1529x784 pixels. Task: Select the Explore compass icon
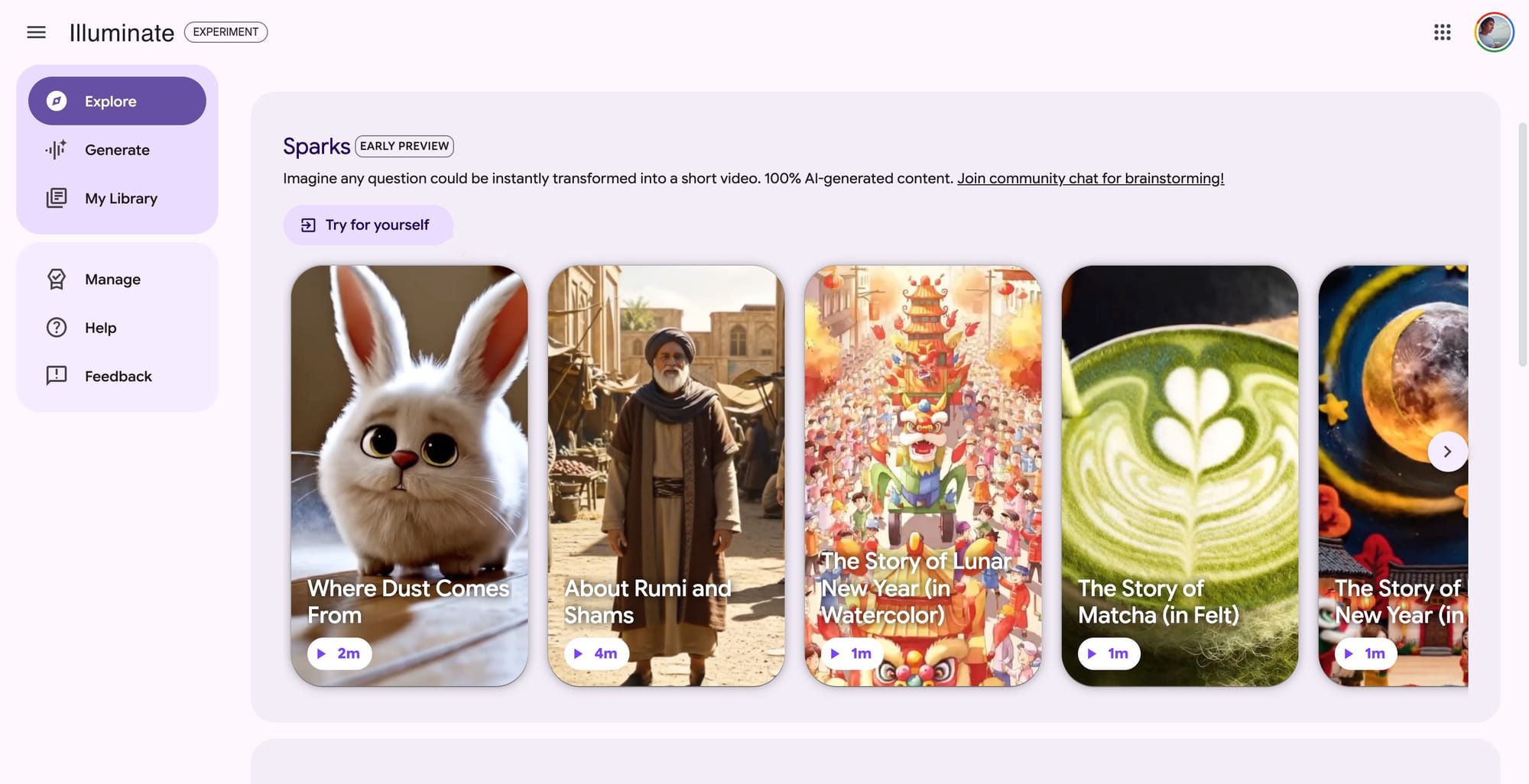click(57, 101)
